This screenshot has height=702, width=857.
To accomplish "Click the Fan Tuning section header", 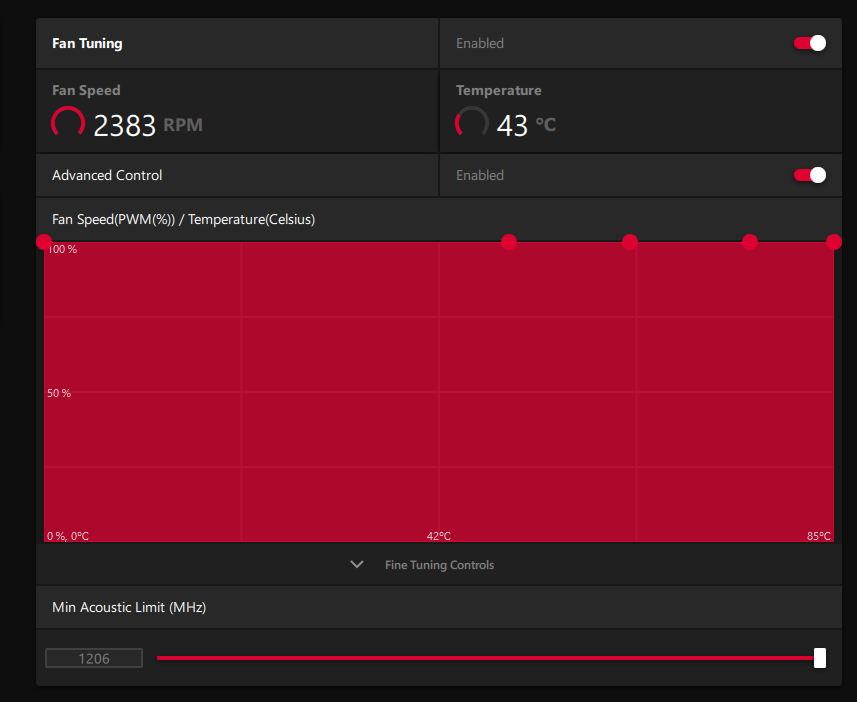I will 87,44.
